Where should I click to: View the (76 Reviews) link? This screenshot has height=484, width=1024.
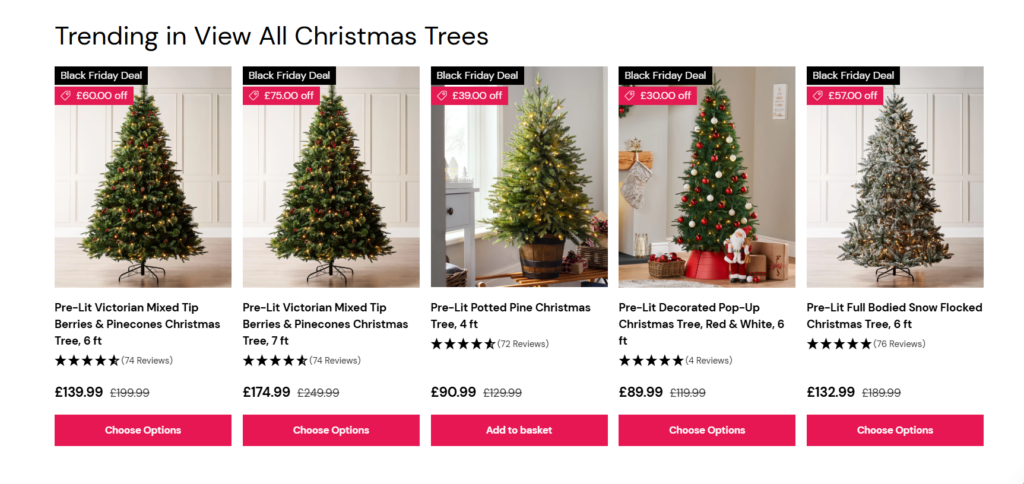pos(899,344)
